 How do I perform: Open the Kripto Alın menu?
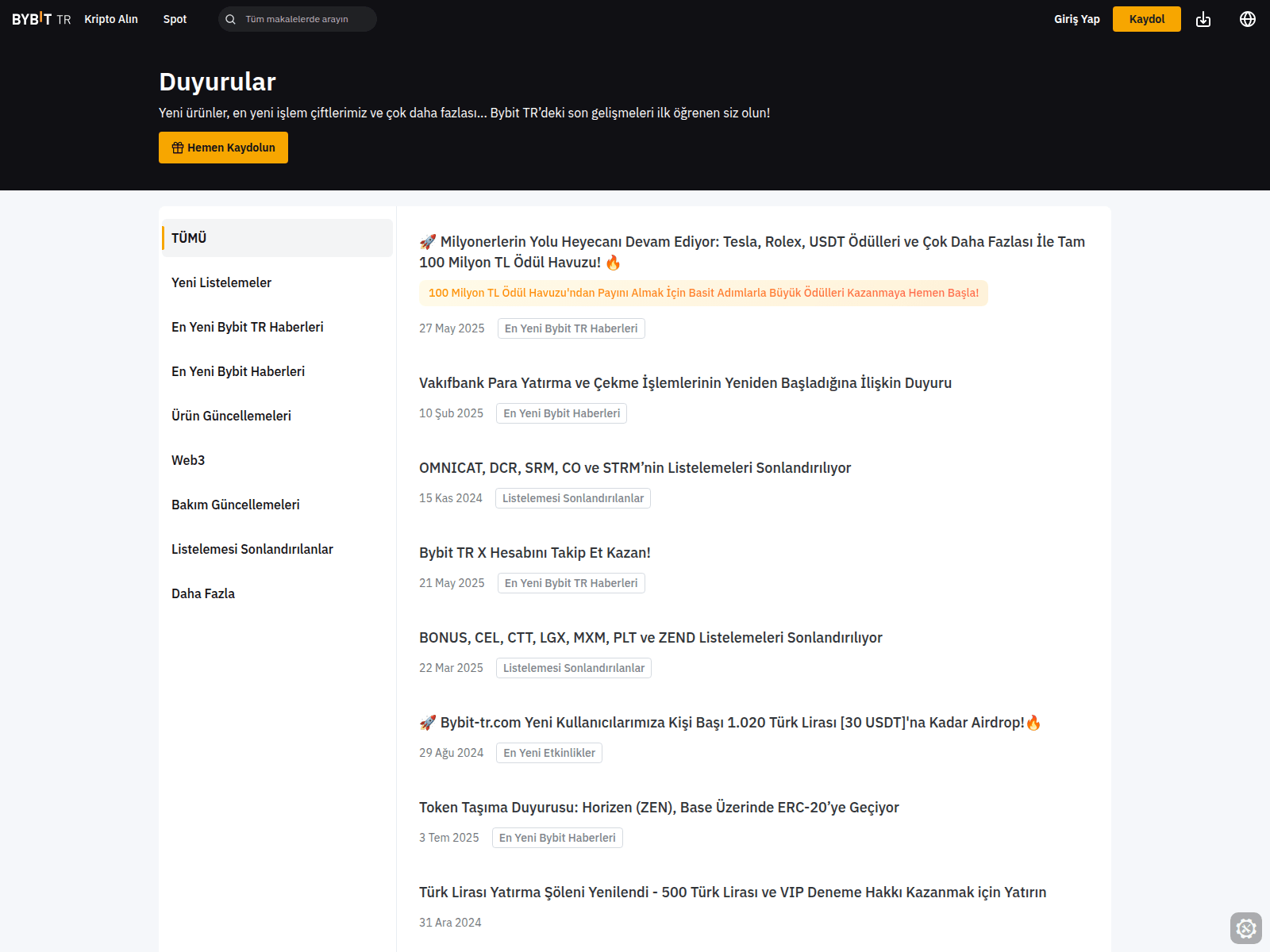(x=111, y=19)
